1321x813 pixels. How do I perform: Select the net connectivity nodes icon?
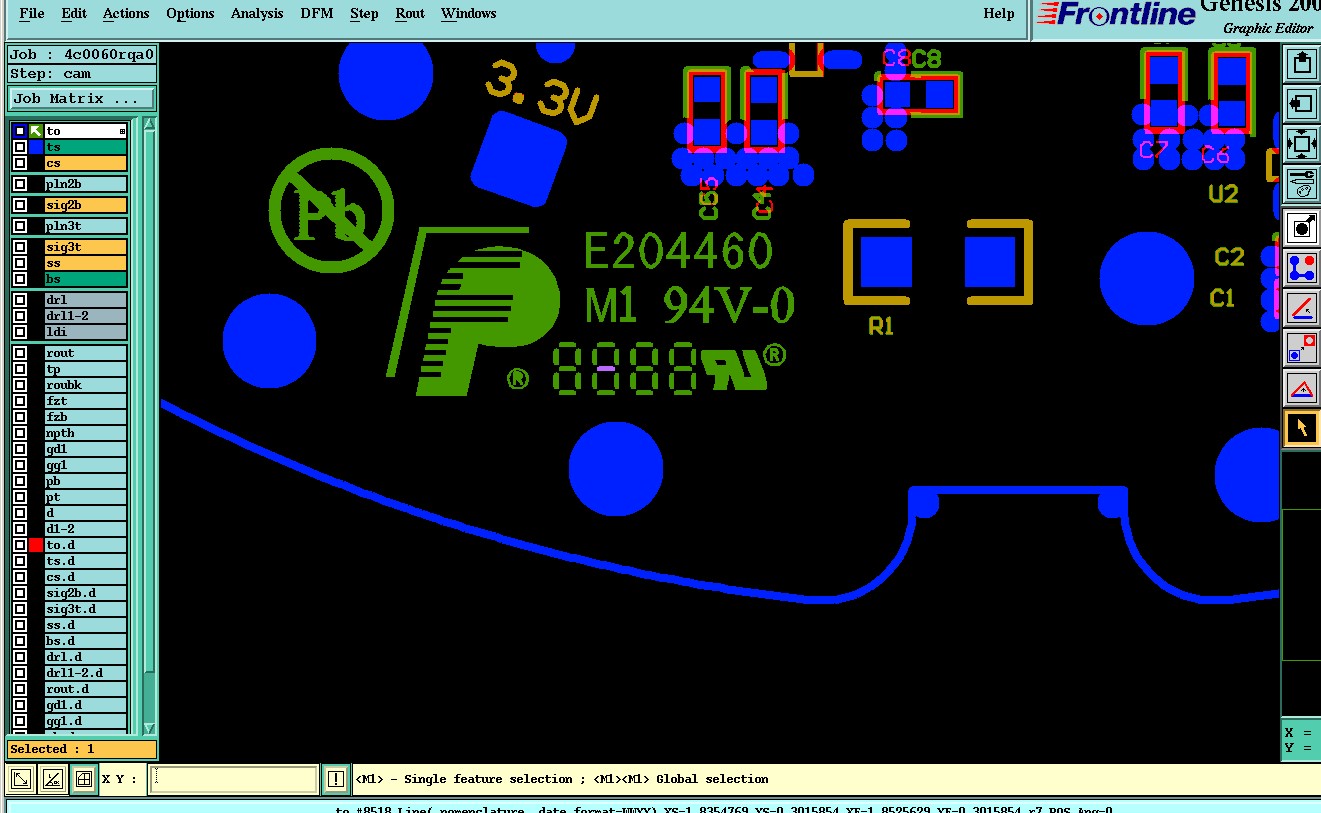point(1301,267)
